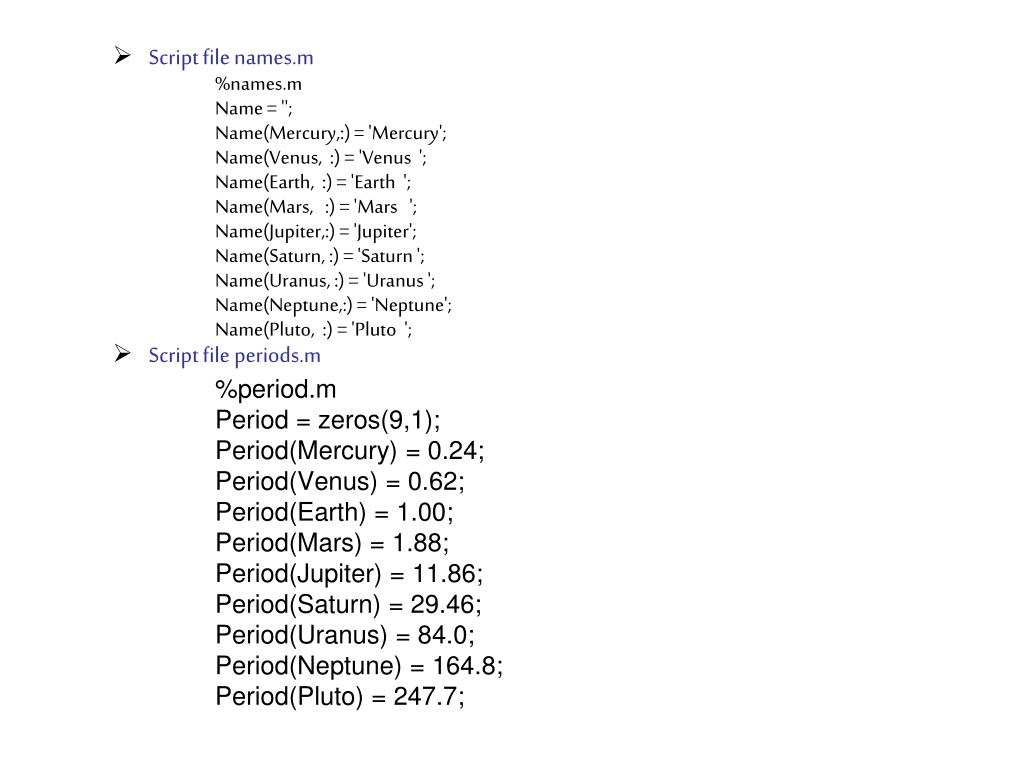Click the arrow bullet beside periods.m heading
The image size is (1024, 768).
(x=122, y=353)
